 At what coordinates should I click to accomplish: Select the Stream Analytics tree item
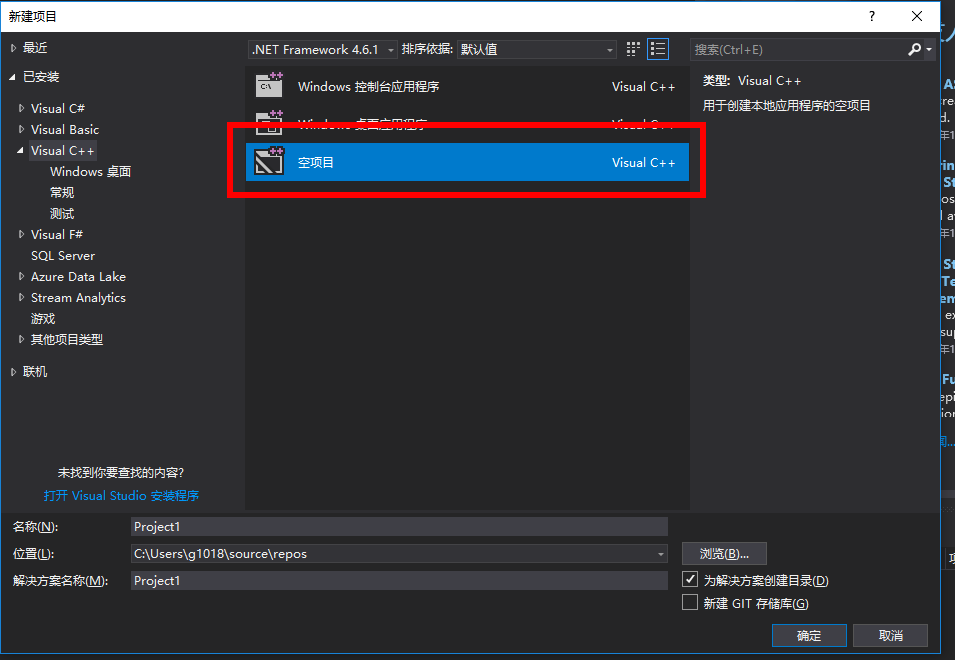pyautogui.click(x=79, y=298)
